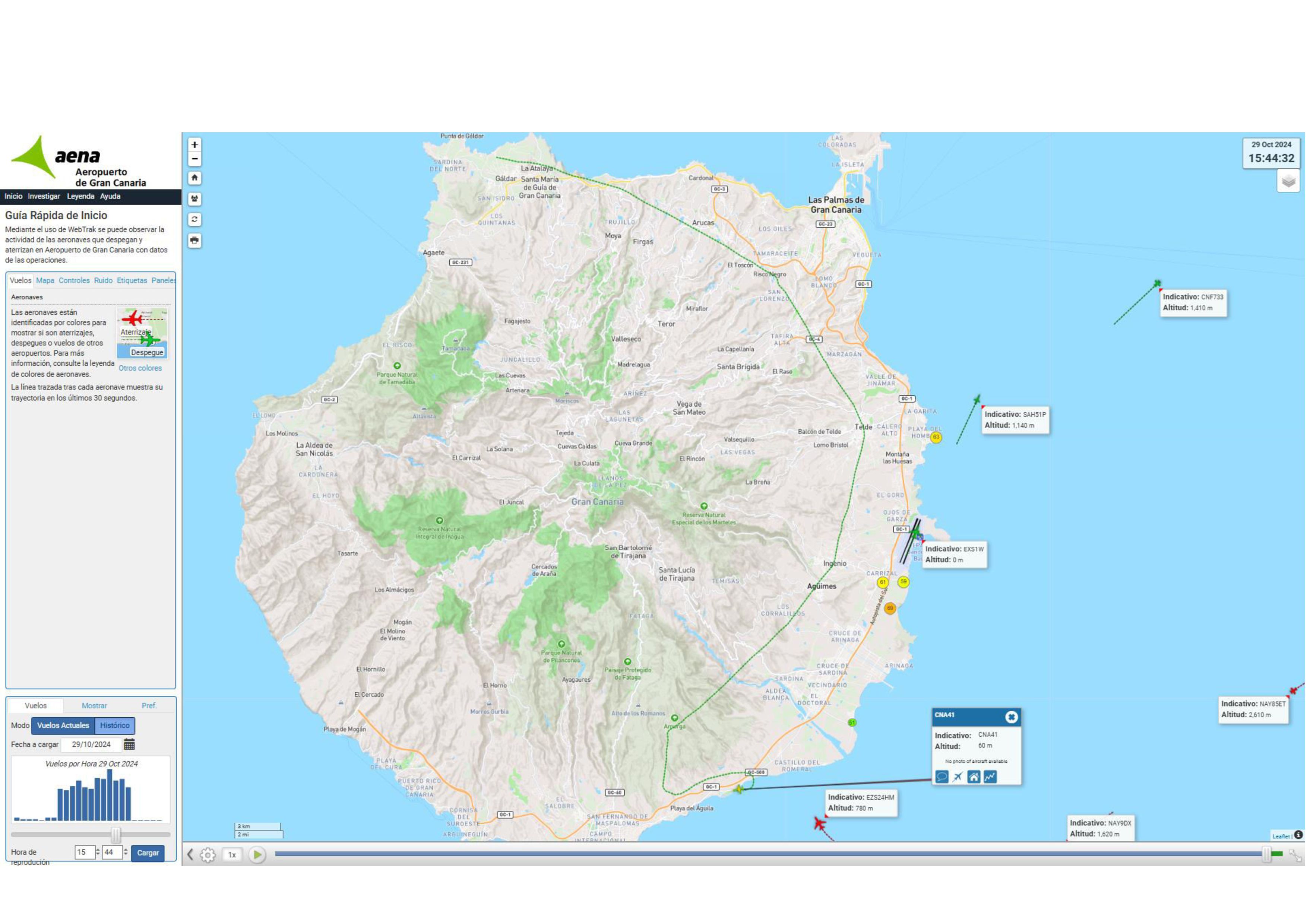Open the map layers selector icon
The width and height of the screenshot is (1307, 924).
tap(1288, 181)
